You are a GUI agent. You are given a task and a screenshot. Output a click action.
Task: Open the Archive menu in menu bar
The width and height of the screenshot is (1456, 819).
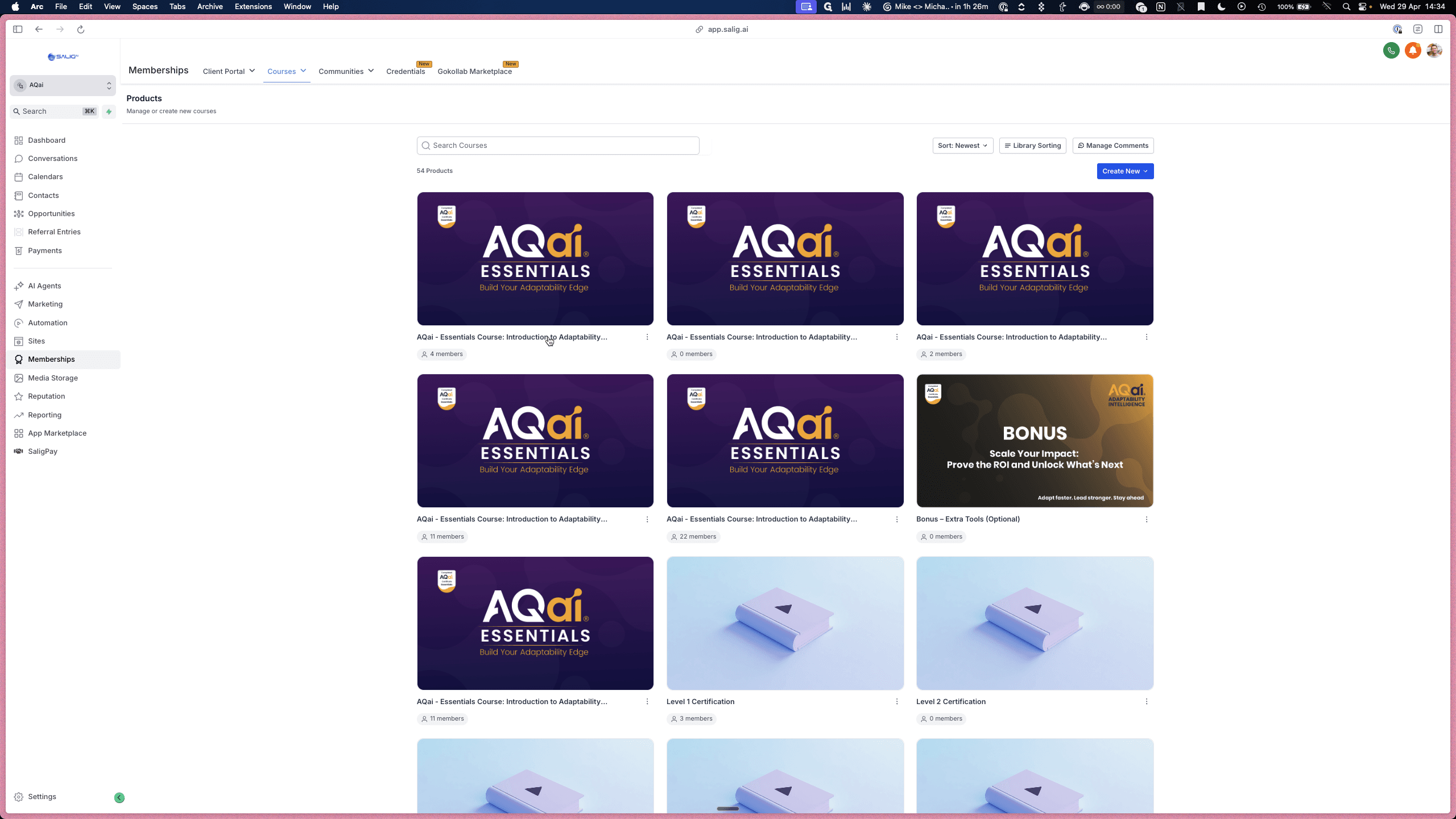coord(210,7)
